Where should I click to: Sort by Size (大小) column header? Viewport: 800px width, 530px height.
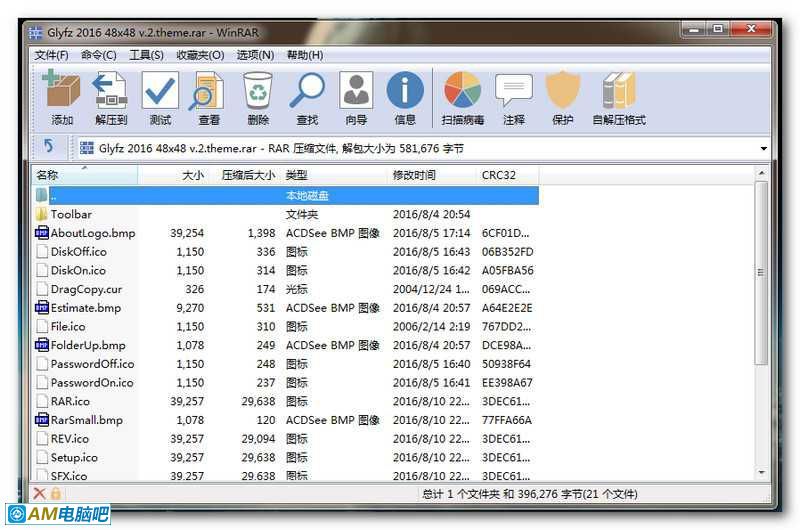(x=173, y=175)
